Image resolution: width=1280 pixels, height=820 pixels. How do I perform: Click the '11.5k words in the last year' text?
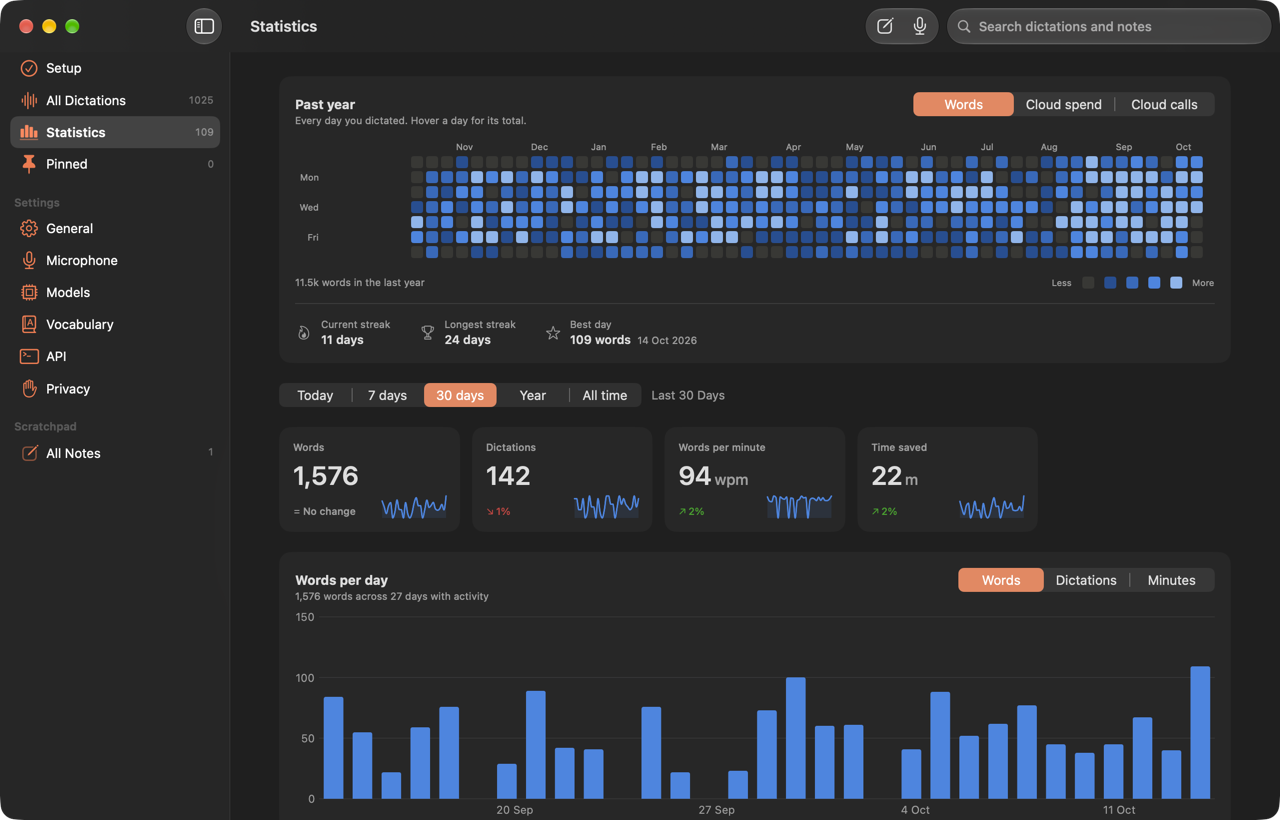coord(360,283)
